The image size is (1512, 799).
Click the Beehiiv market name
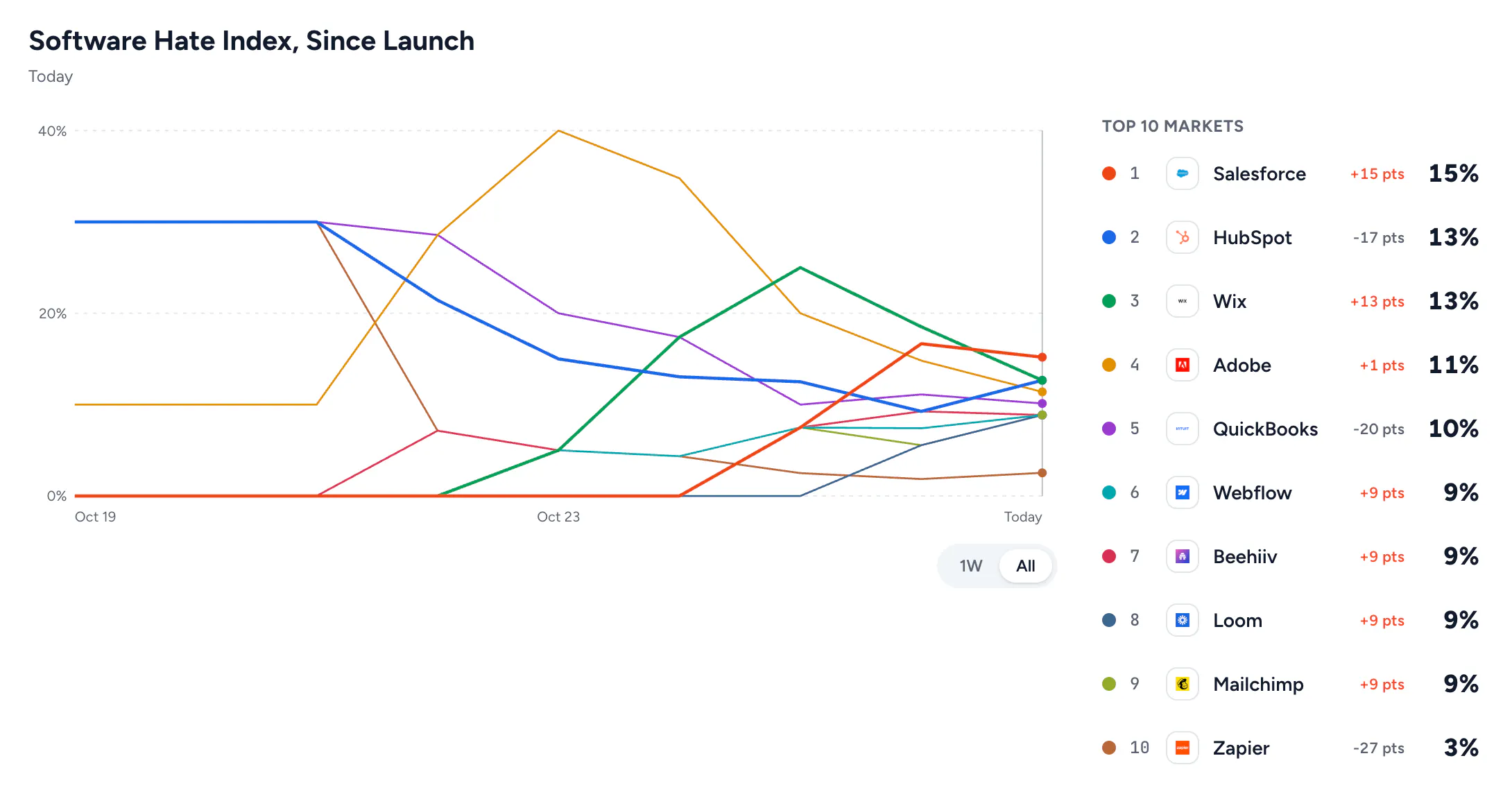pos(1245,556)
